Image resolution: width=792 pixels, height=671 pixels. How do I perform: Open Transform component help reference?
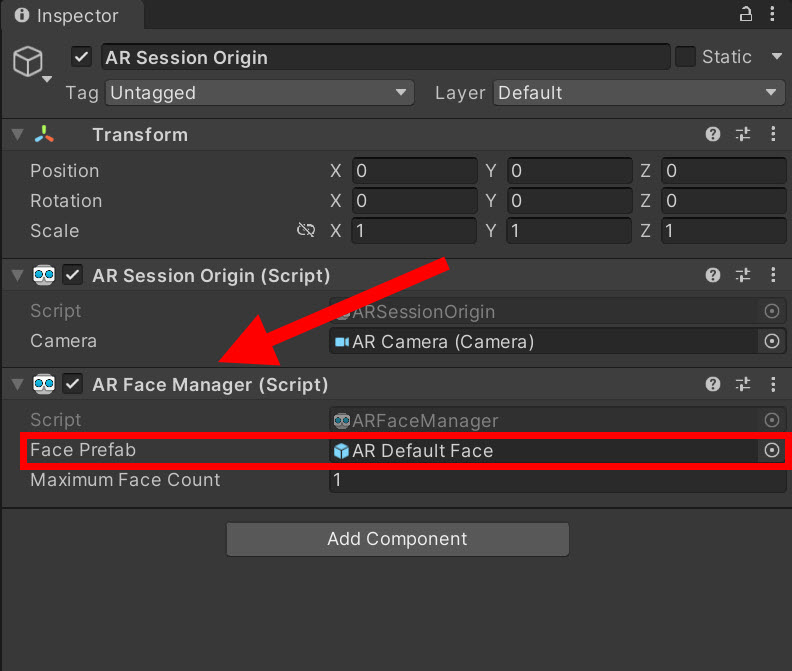tap(713, 134)
